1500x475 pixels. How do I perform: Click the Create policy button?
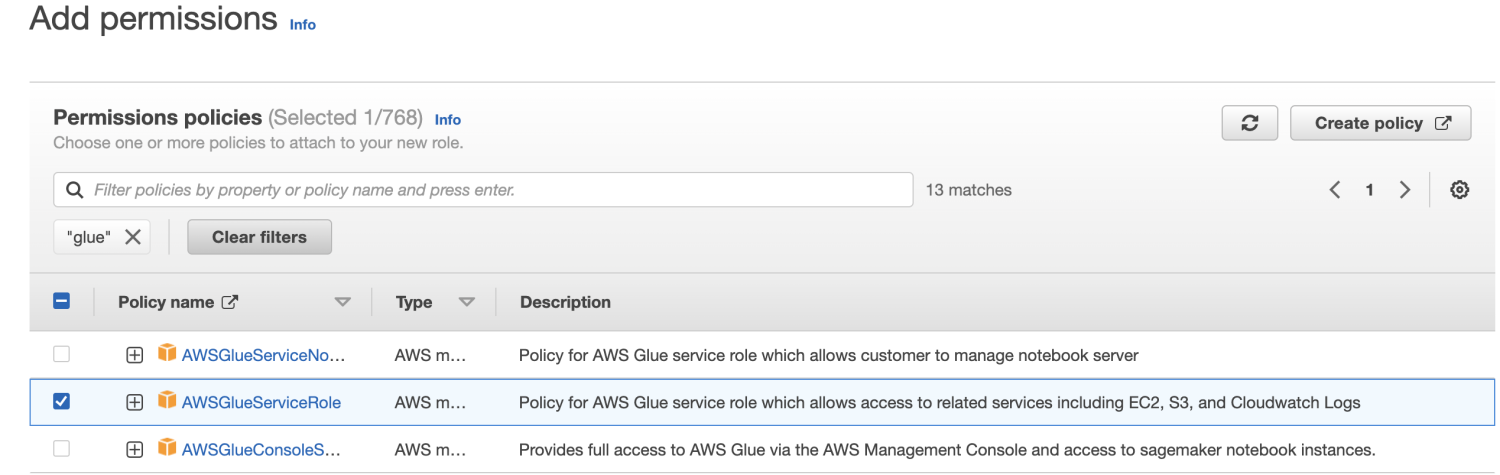[1380, 123]
